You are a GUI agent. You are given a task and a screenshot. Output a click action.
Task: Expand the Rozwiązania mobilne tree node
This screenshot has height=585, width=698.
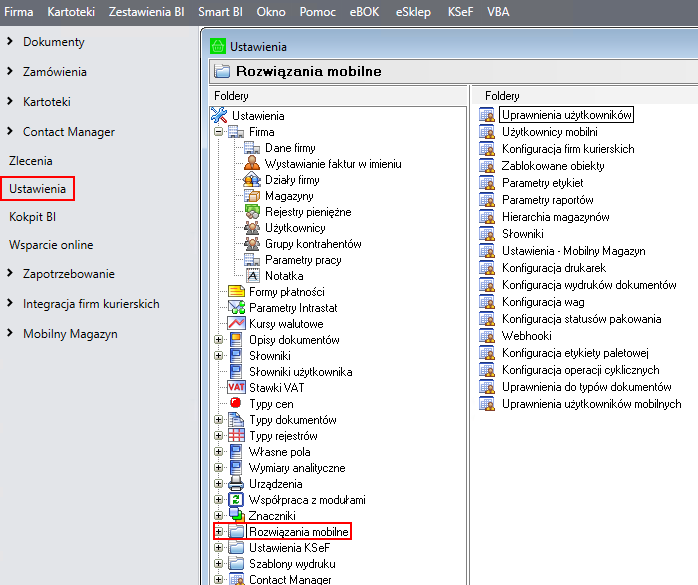(219, 532)
